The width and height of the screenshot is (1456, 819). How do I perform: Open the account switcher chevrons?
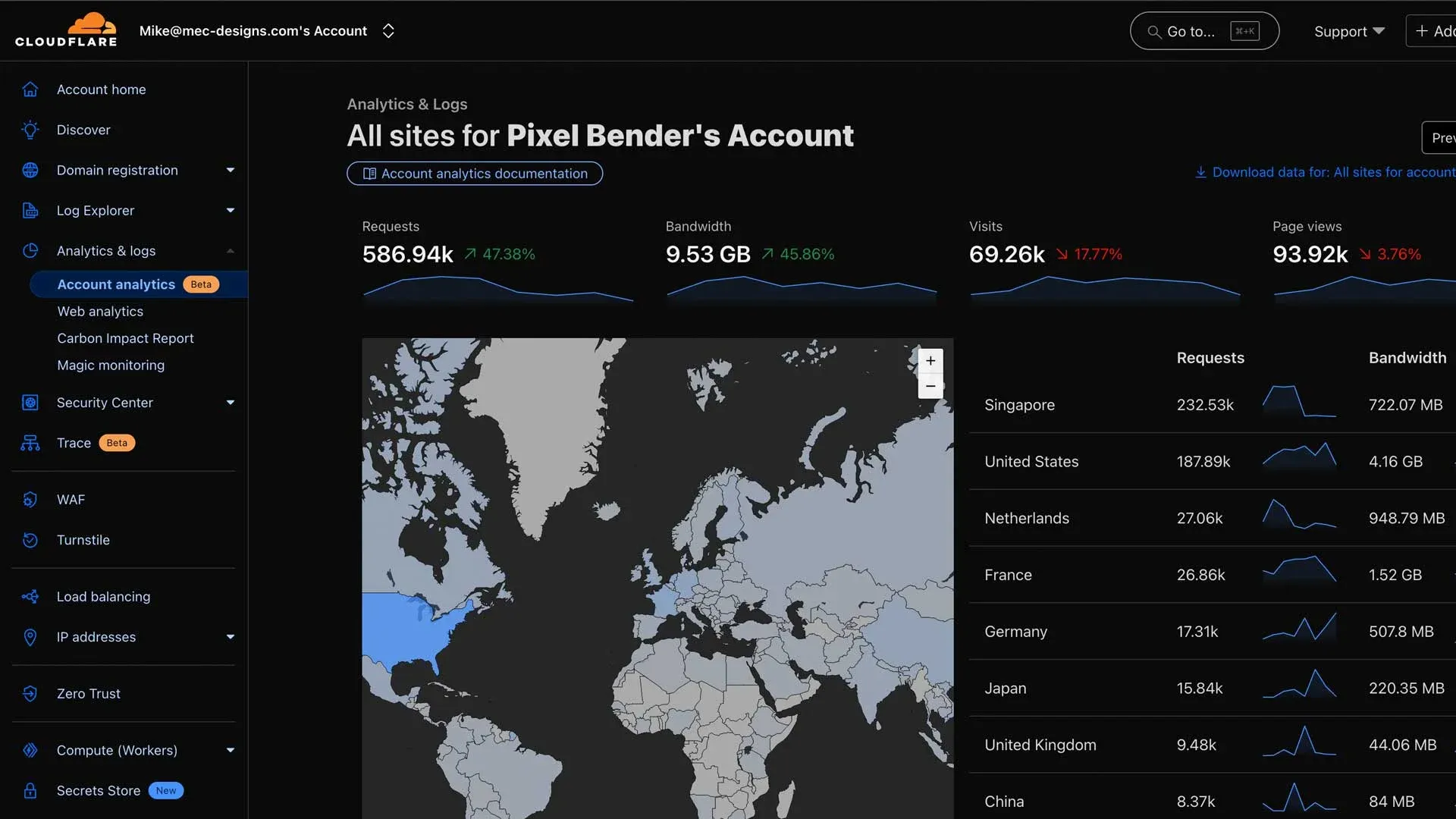[388, 31]
